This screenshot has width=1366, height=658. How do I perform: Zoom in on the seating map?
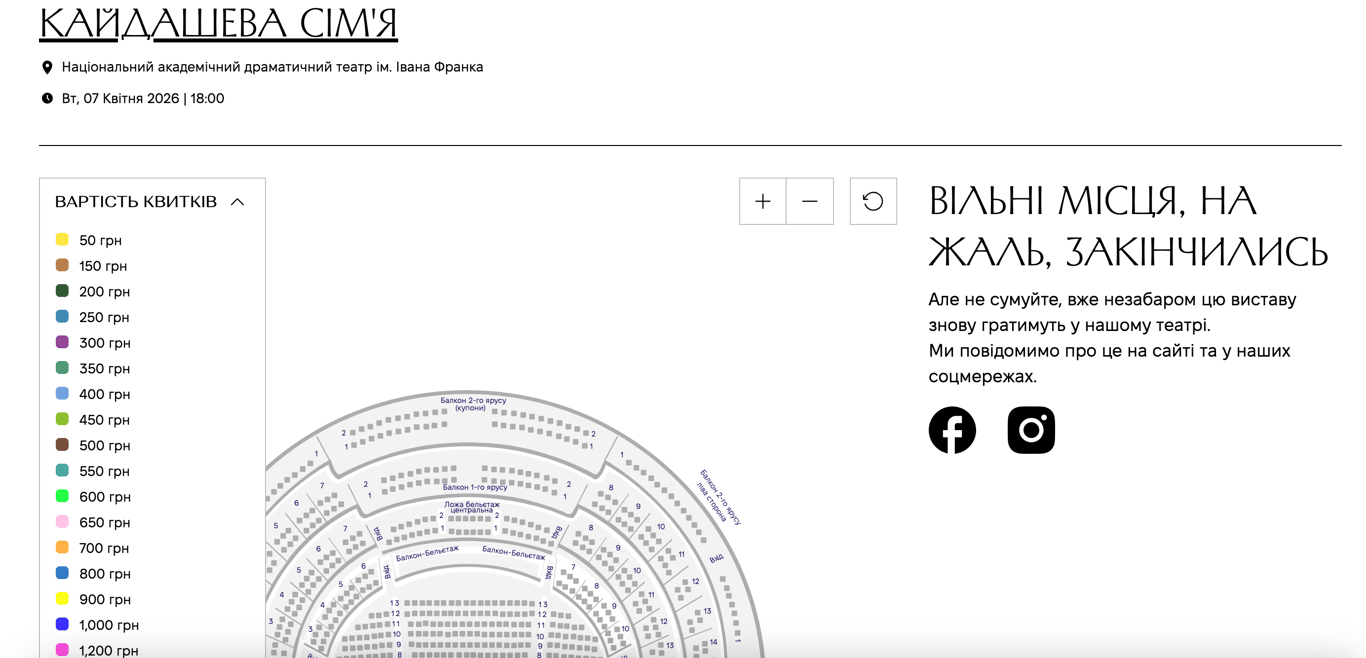pos(763,202)
